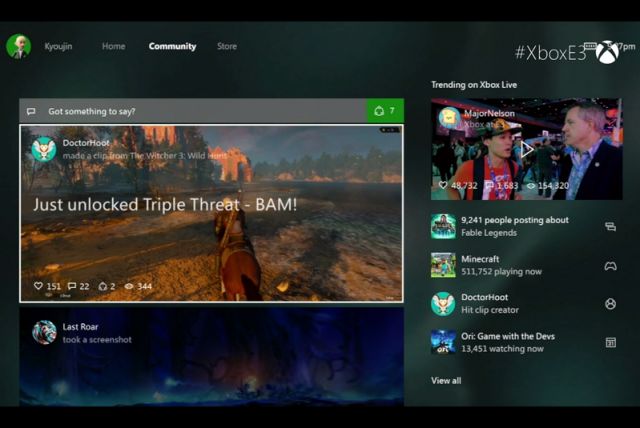Like the Witcher clip with heart icon

tap(38, 286)
